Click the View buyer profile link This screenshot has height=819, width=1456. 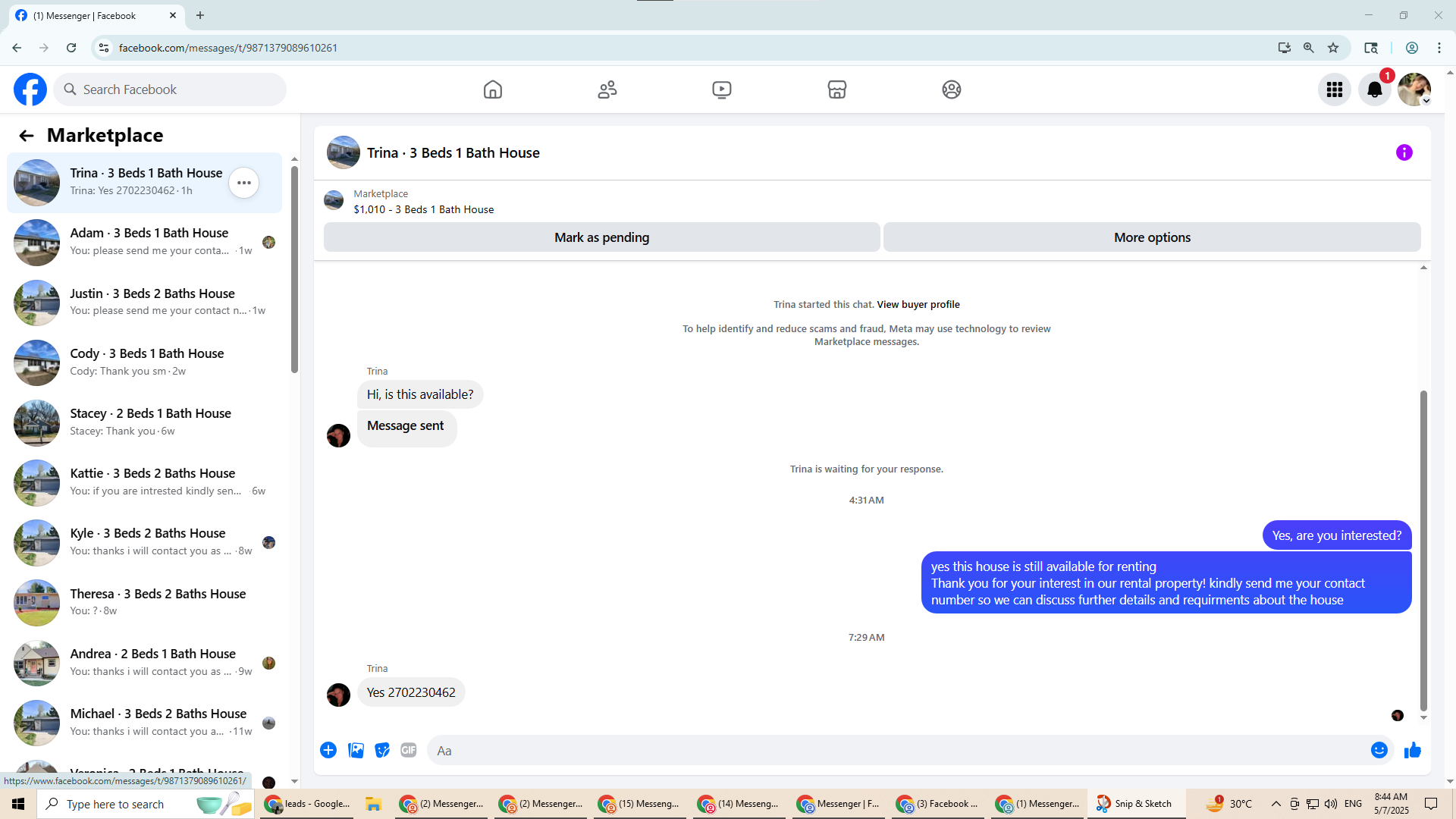tap(918, 304)
